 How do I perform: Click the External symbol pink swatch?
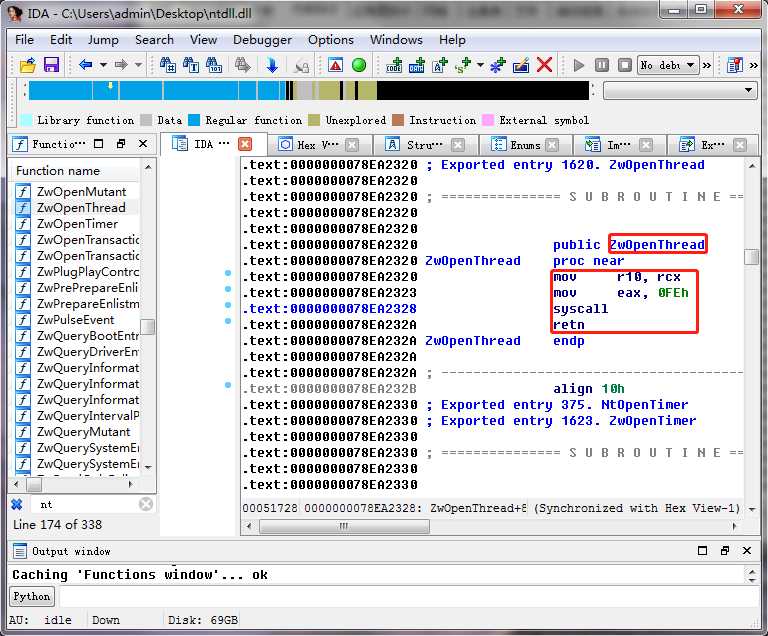[488, 120]
